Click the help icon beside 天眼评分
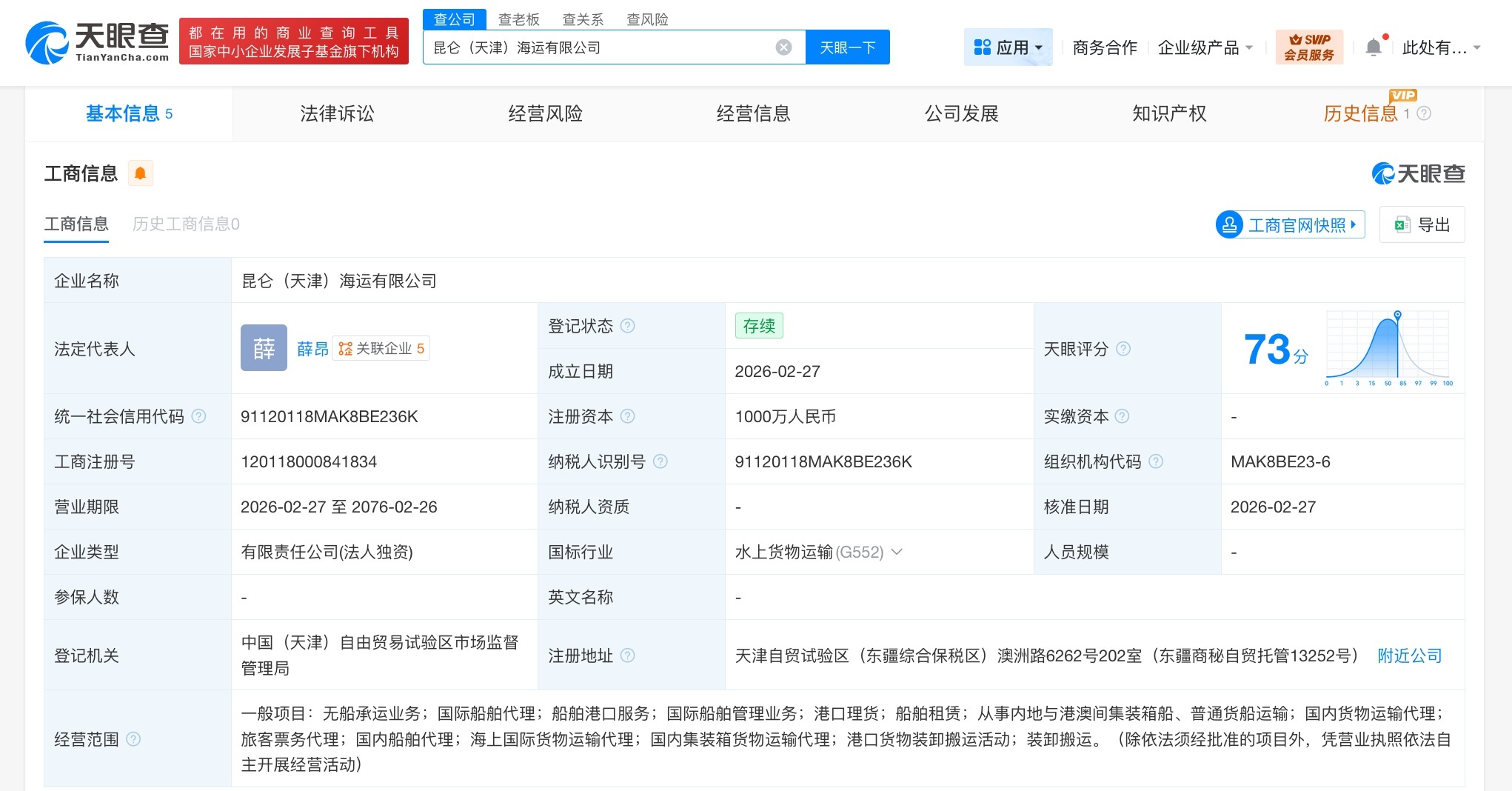This screenshot has width=1512, height=791. point(1123,349)
